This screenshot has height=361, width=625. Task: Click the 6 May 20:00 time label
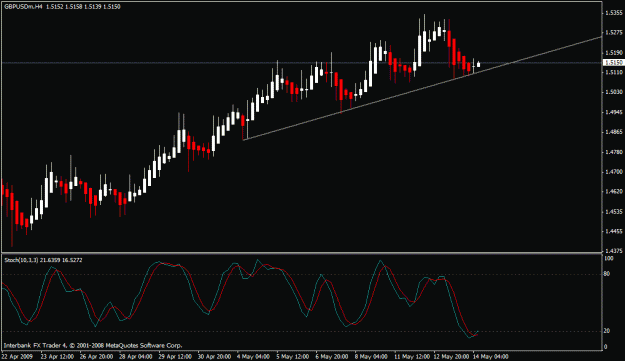coord(332,356)
